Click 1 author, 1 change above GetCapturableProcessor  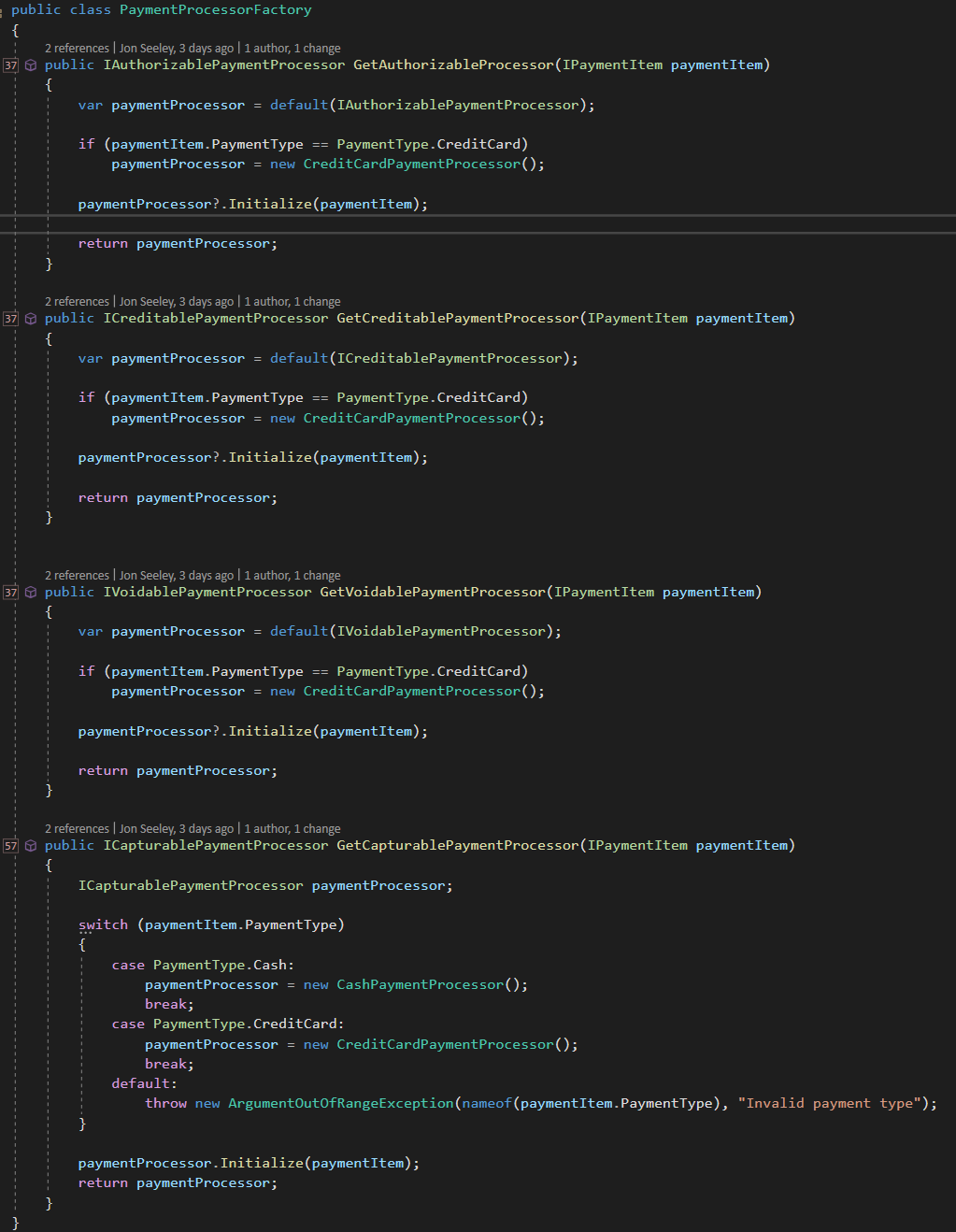pos(293,828)
